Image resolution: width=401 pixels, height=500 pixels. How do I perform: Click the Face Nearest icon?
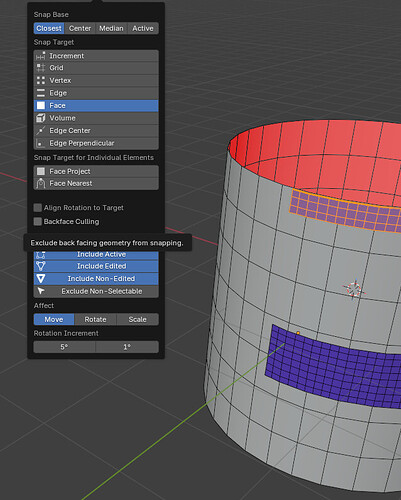click(x=41, y=183)
